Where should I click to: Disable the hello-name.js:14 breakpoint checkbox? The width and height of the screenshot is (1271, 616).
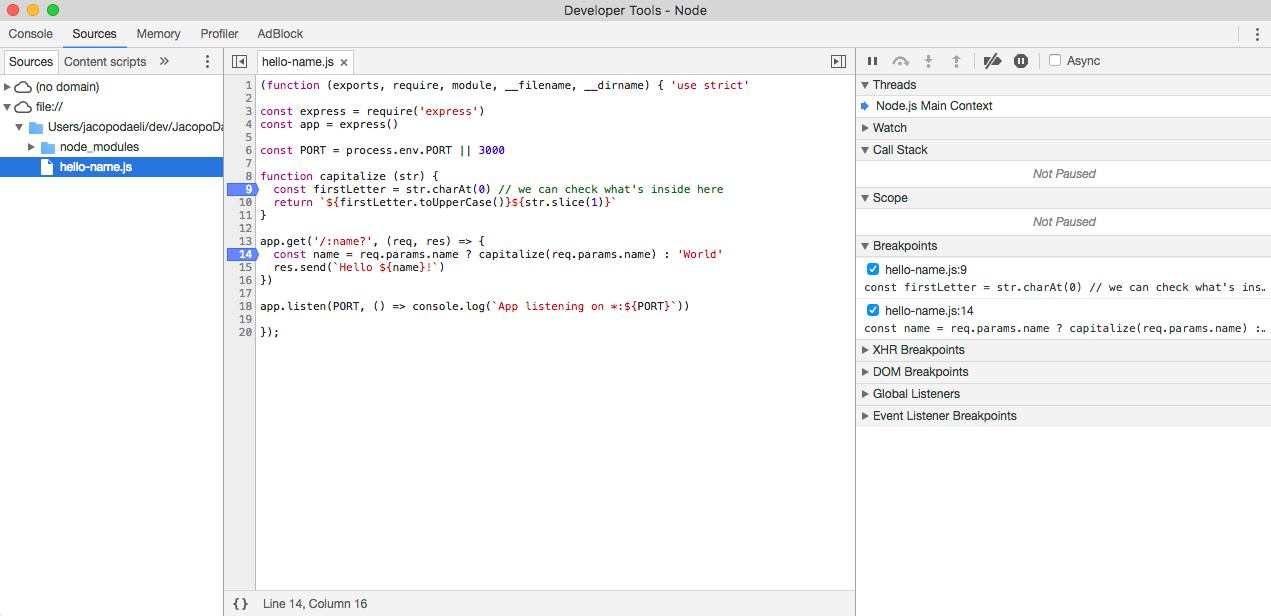point(873,311)
